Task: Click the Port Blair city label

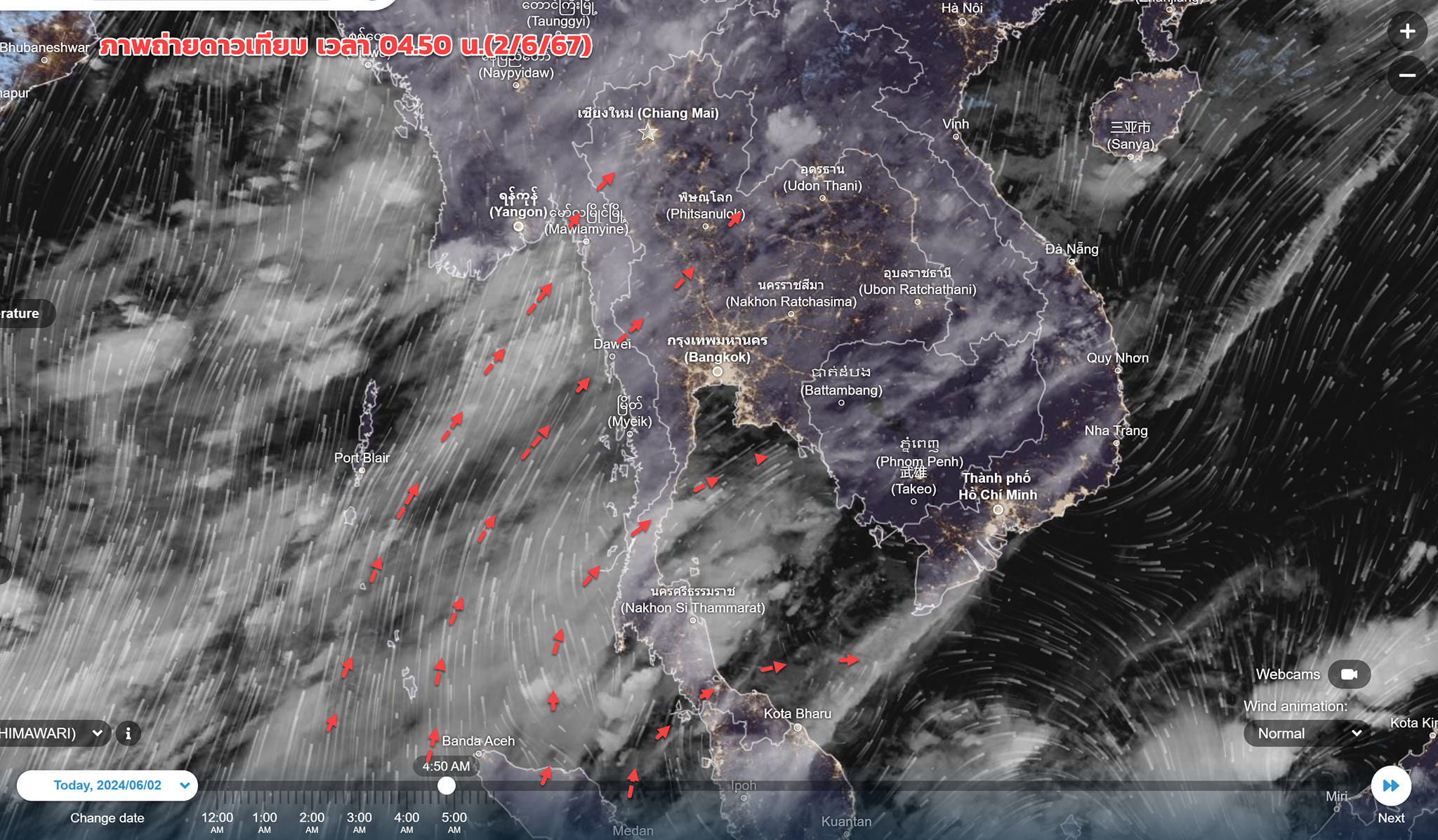Action: pos(362,458)
